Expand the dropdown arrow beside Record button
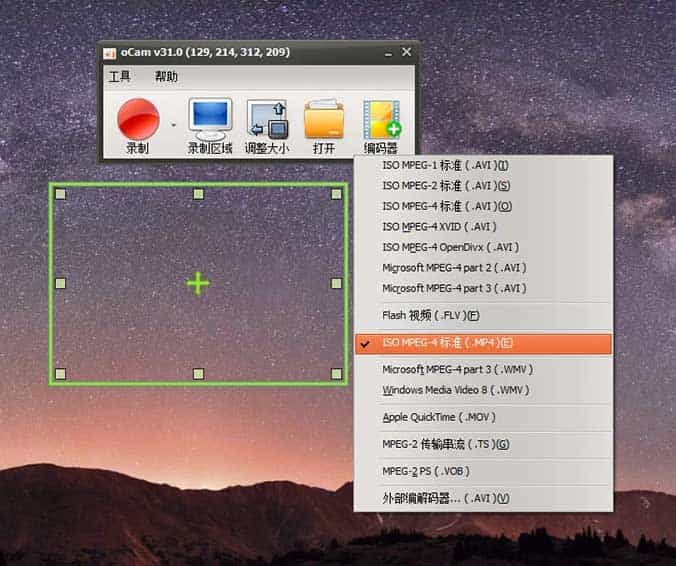 click(x=172, y=126)
